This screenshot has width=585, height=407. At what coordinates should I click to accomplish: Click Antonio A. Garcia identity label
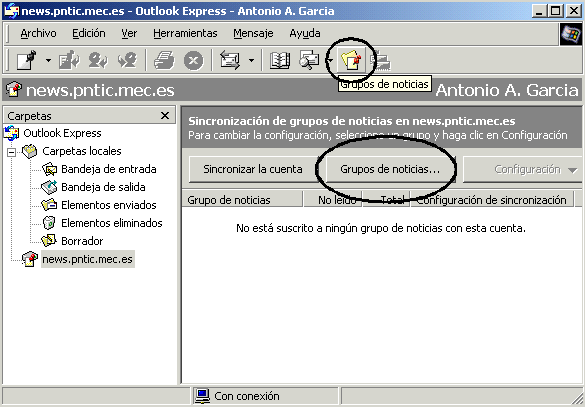pyautogui.click(x=507, y=91)
